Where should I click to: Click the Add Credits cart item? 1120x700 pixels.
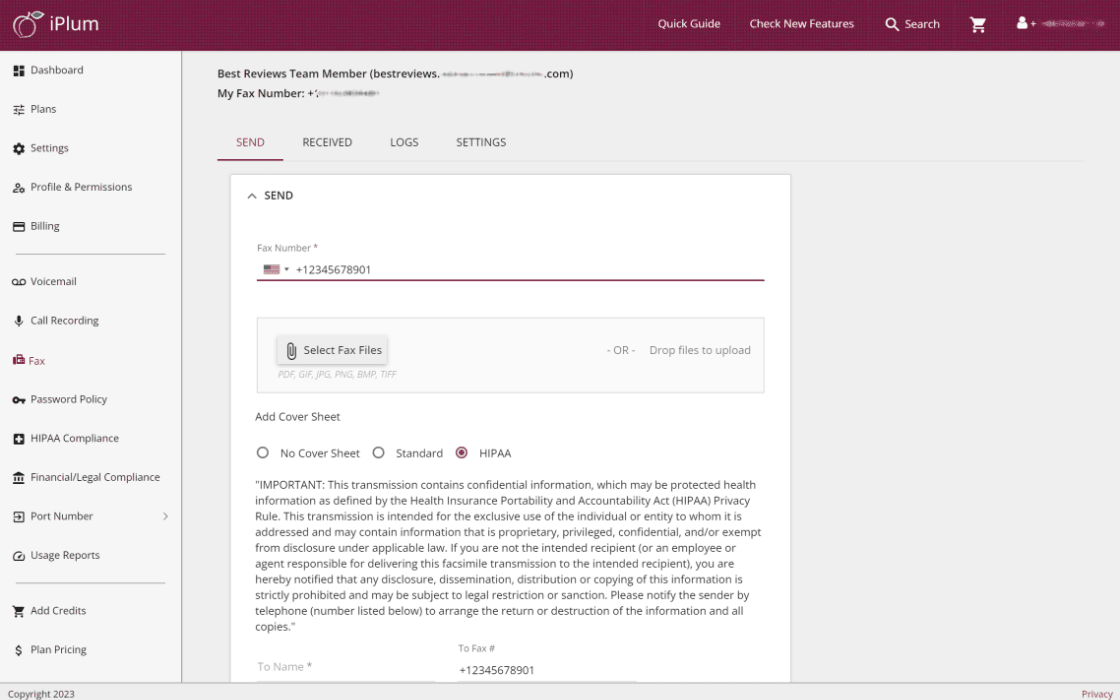click(x=58, y=610)
